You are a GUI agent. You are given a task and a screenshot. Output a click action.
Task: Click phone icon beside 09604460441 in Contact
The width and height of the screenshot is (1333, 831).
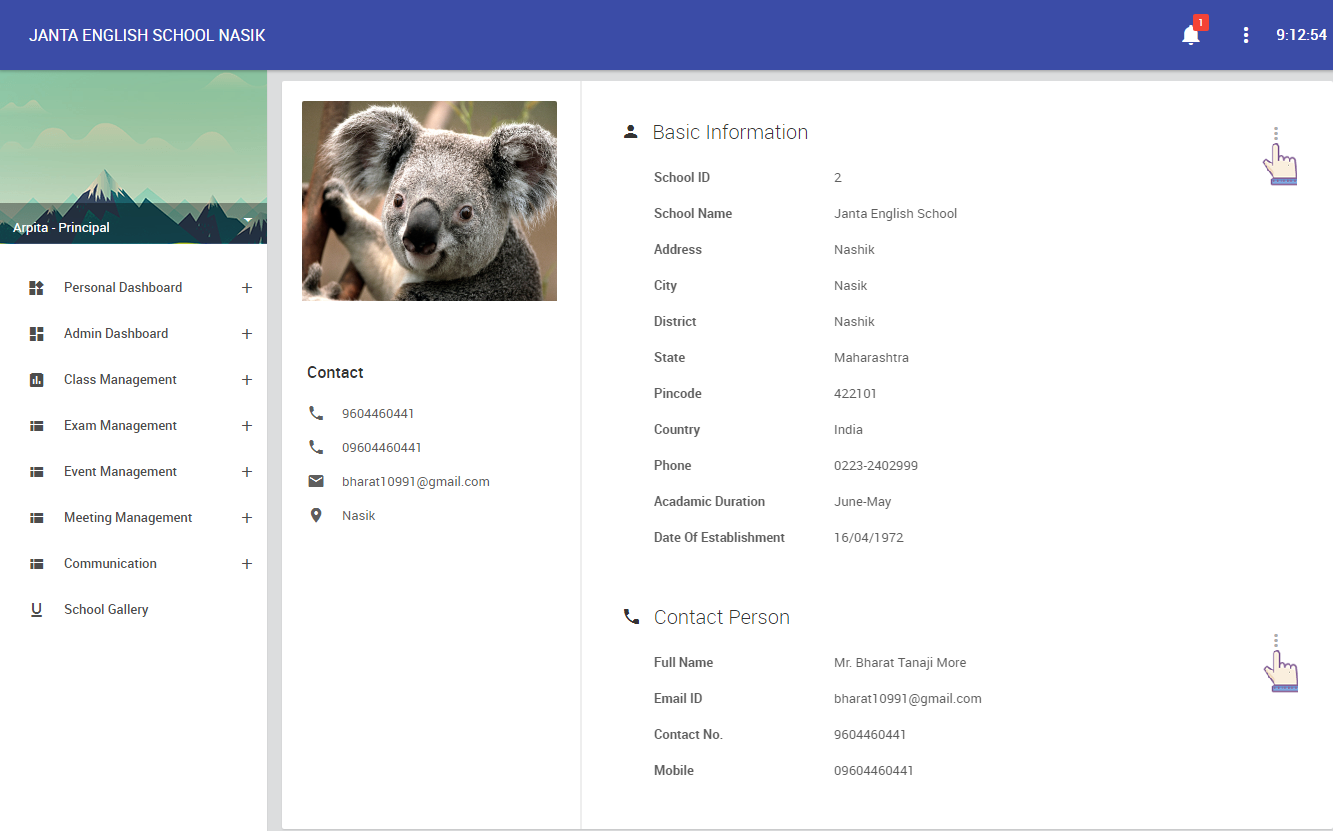tap(316, 447)
